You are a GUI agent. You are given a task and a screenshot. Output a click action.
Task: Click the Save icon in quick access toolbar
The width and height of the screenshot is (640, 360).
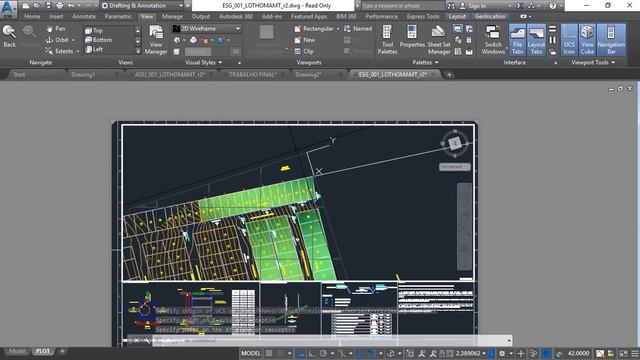click(x=48, y=6)
